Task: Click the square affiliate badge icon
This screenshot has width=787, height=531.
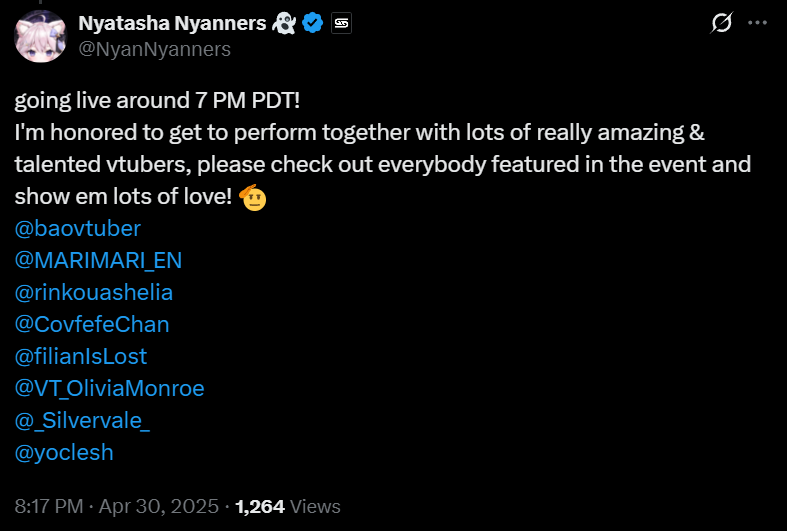Action: pos(341,24)
